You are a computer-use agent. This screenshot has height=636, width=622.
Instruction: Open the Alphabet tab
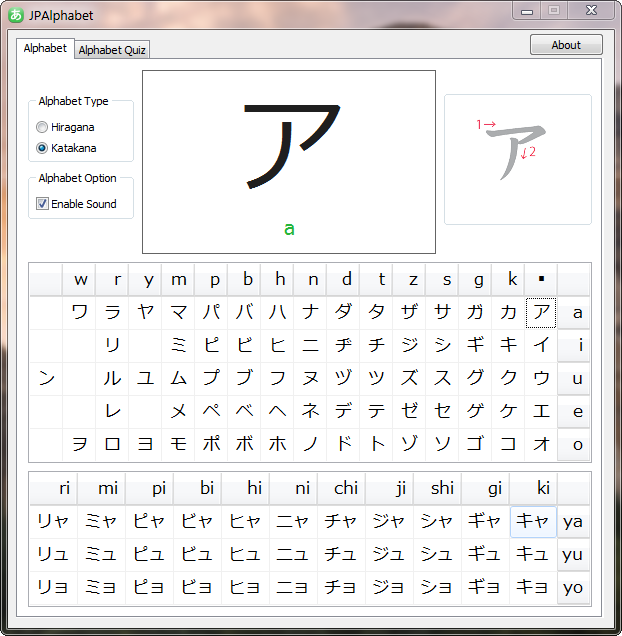[45, 48]
